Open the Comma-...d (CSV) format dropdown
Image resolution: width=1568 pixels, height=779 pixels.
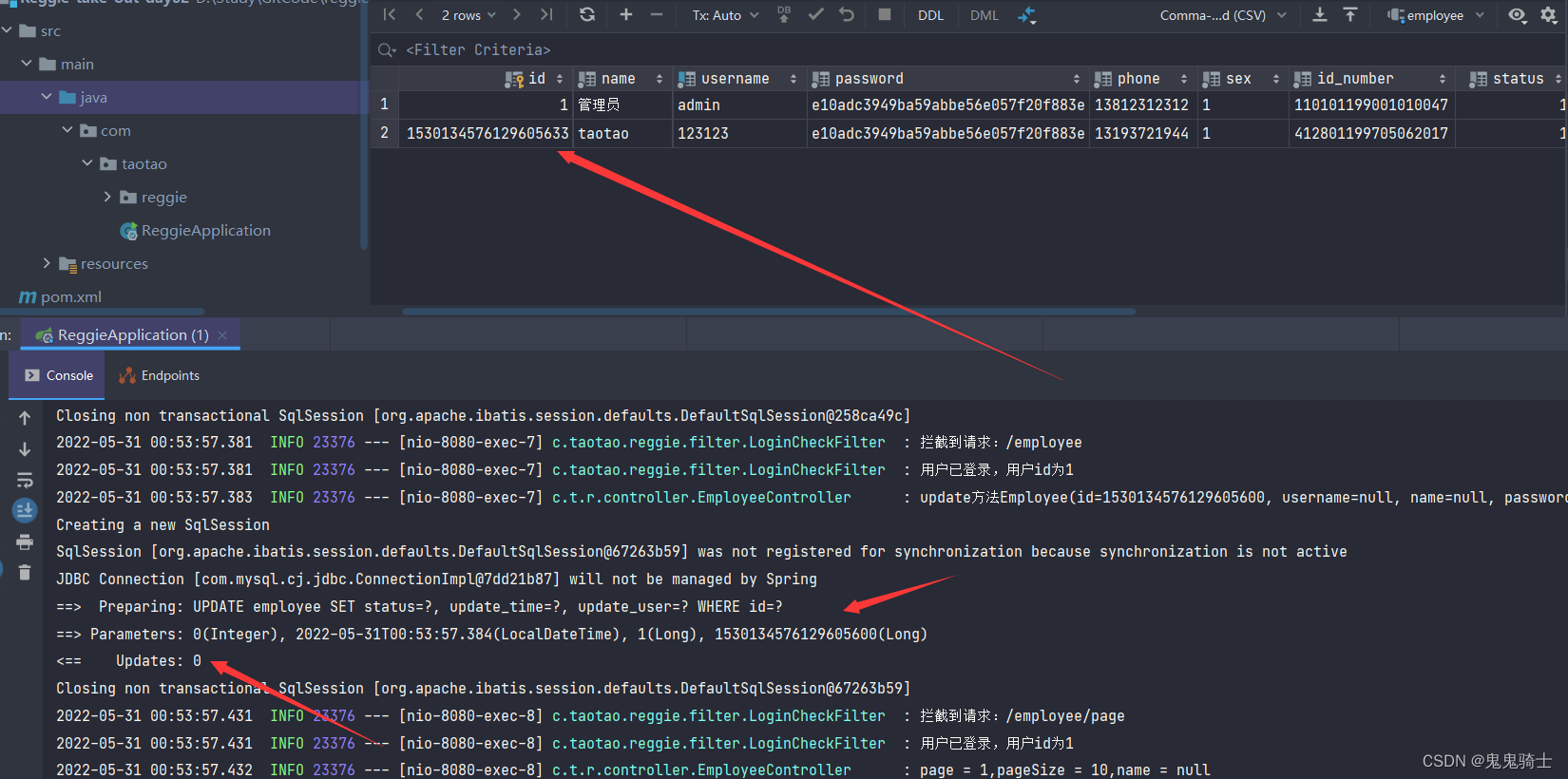tap(1223, 15)
